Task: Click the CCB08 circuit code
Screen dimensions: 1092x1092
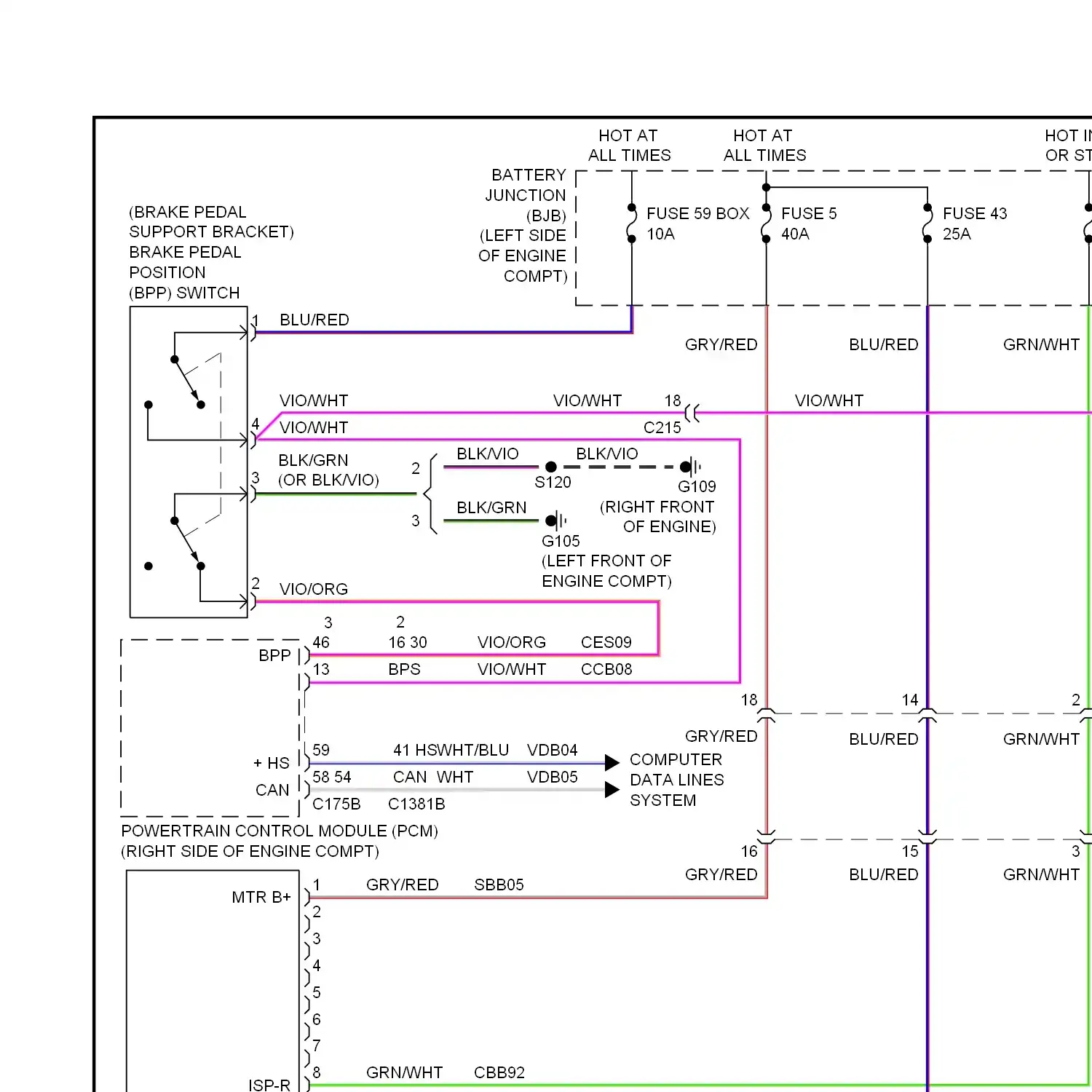Action: pyautogui.click(x=606, y=669)
